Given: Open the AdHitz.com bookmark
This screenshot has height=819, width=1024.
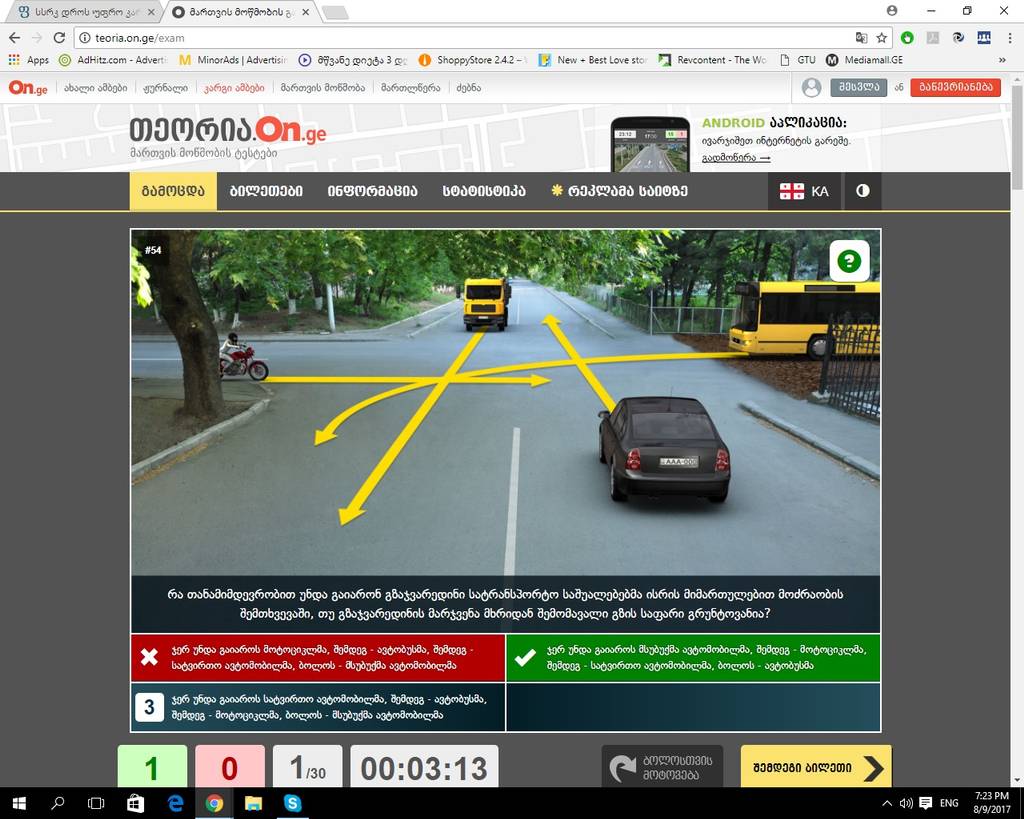Looking at the screenshot, I should coord(113,60).
